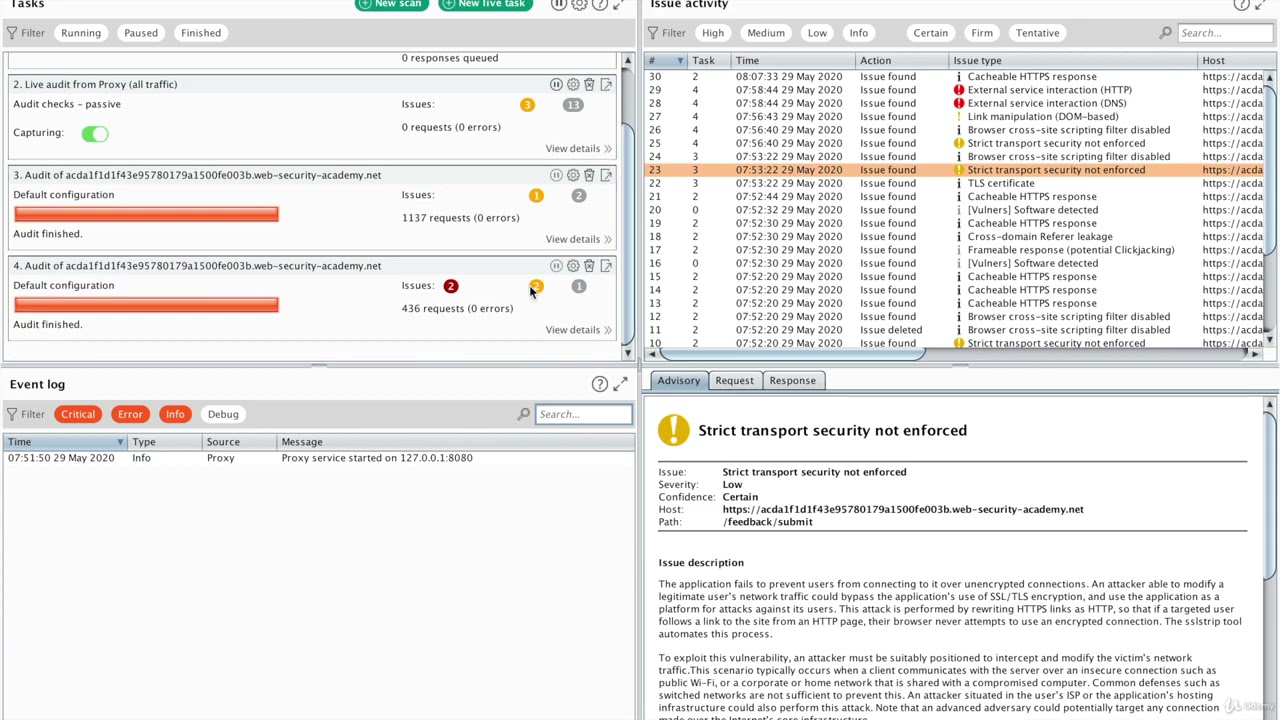
Task: Pause task 2 Live audit from Proxy
Action: tap(556, 85)
